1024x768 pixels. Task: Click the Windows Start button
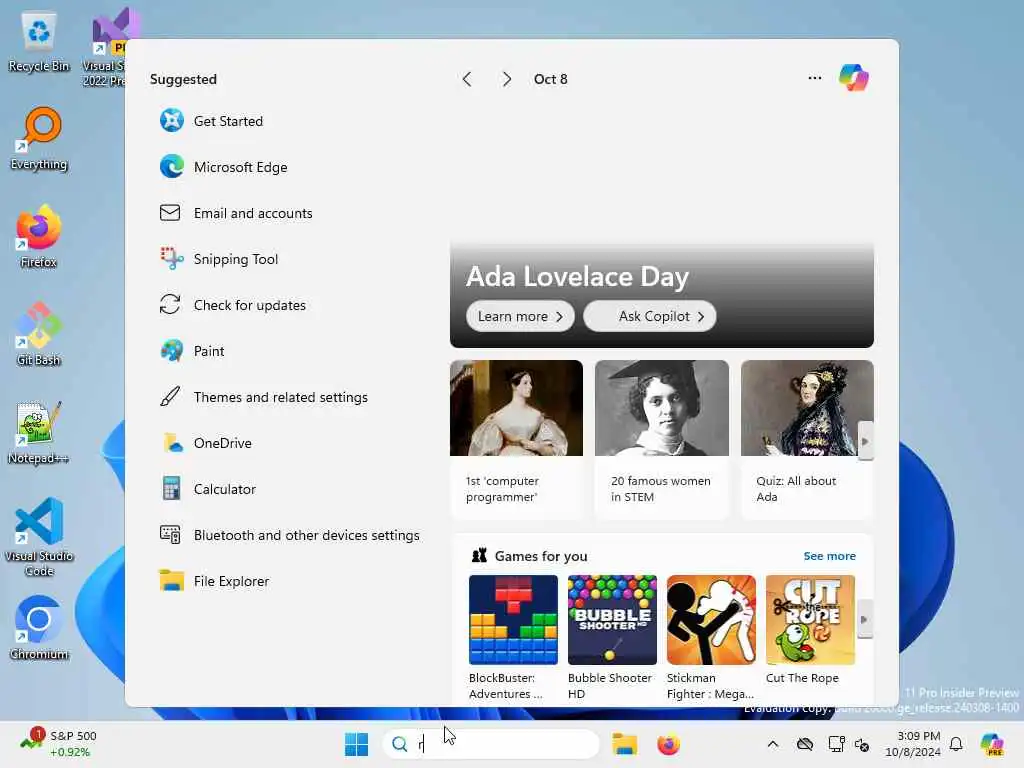coord(357,744)
